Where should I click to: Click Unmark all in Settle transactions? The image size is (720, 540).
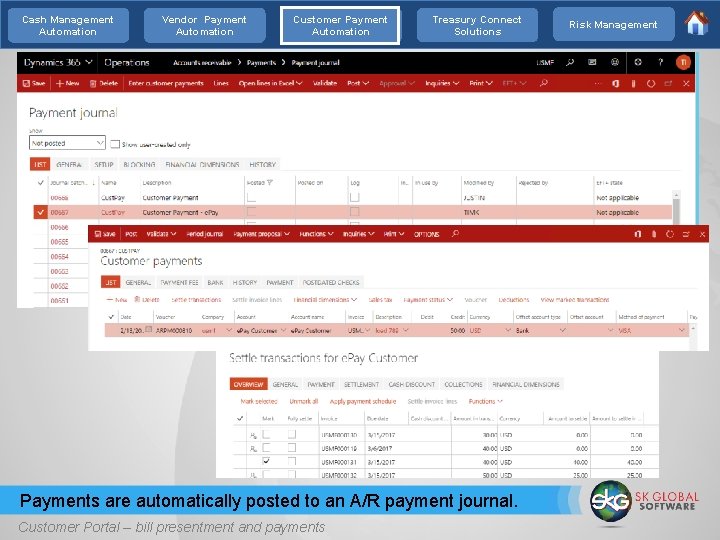coord(304,401)
